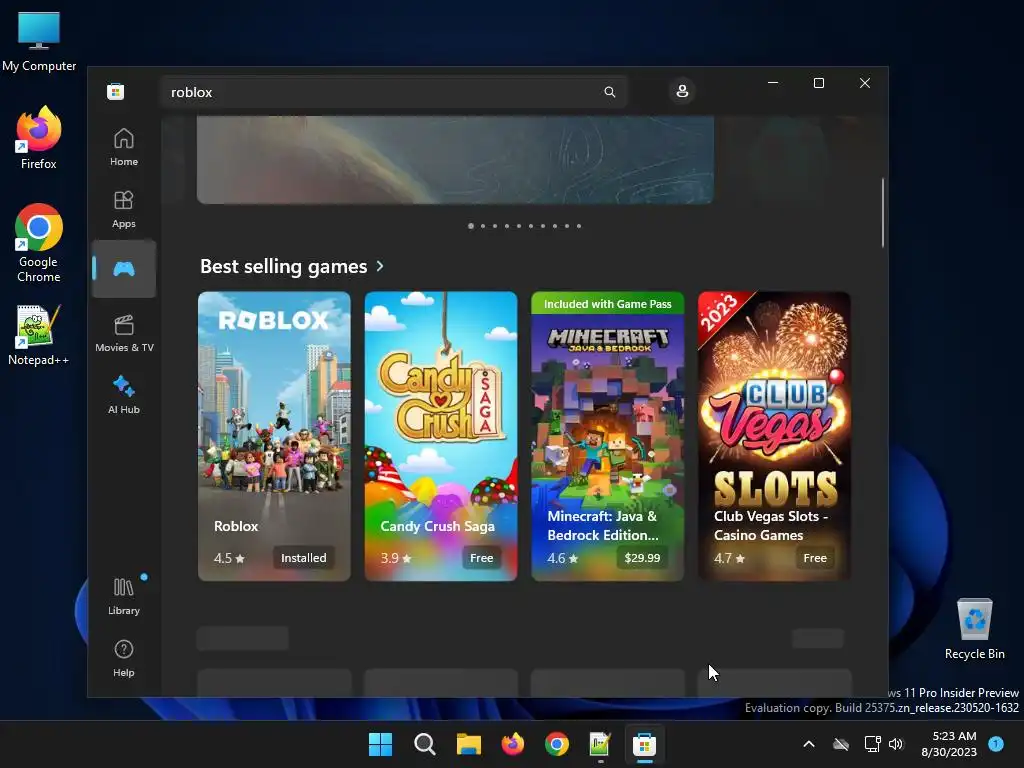The width and height of the screenshot is (1024, 768).
Task: Click the 4.7 rating on Club Vegas
Action: pos(729,558)
